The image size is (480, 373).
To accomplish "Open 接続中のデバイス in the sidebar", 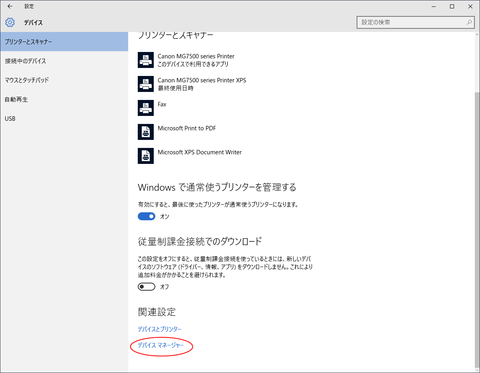I will pyautogui.click(x=64, y=61).
